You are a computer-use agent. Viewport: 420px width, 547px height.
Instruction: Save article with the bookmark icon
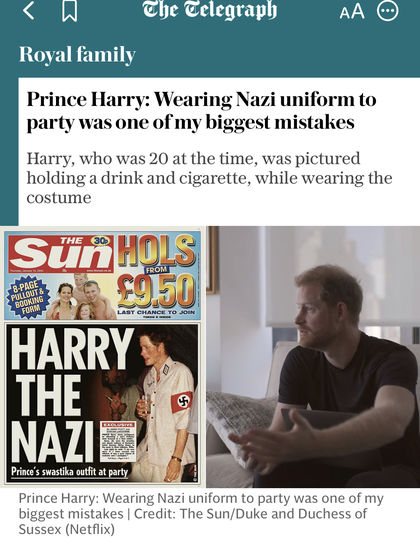(x=70, y=12)
